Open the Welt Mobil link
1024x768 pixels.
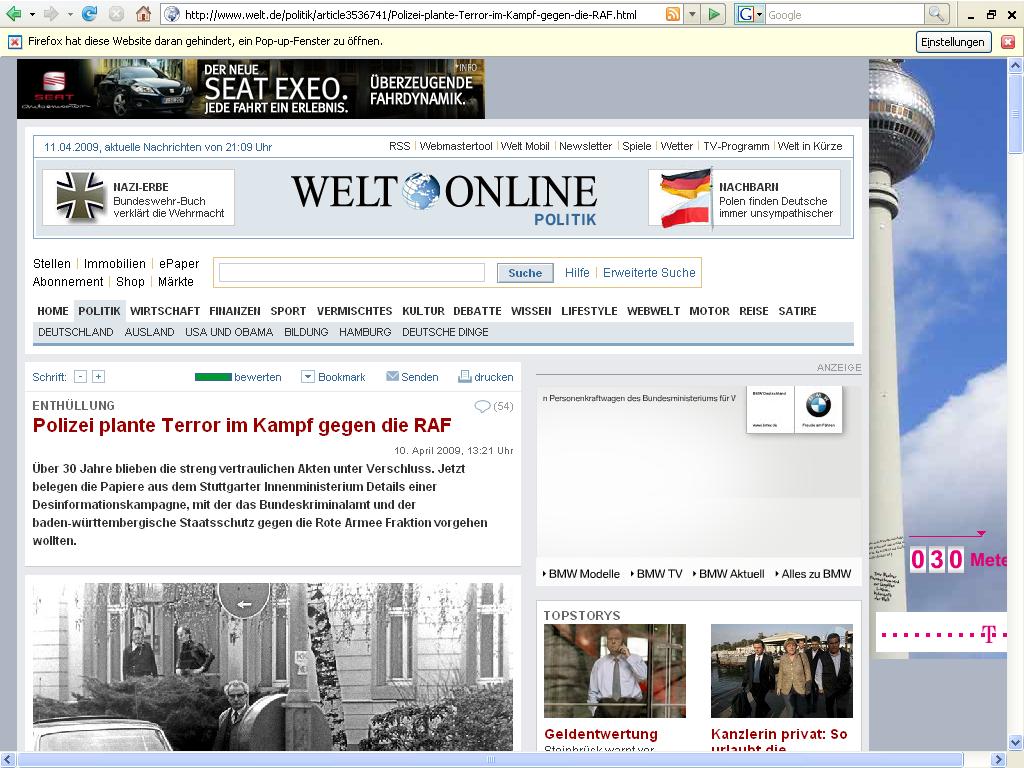[x=525, y=146]
